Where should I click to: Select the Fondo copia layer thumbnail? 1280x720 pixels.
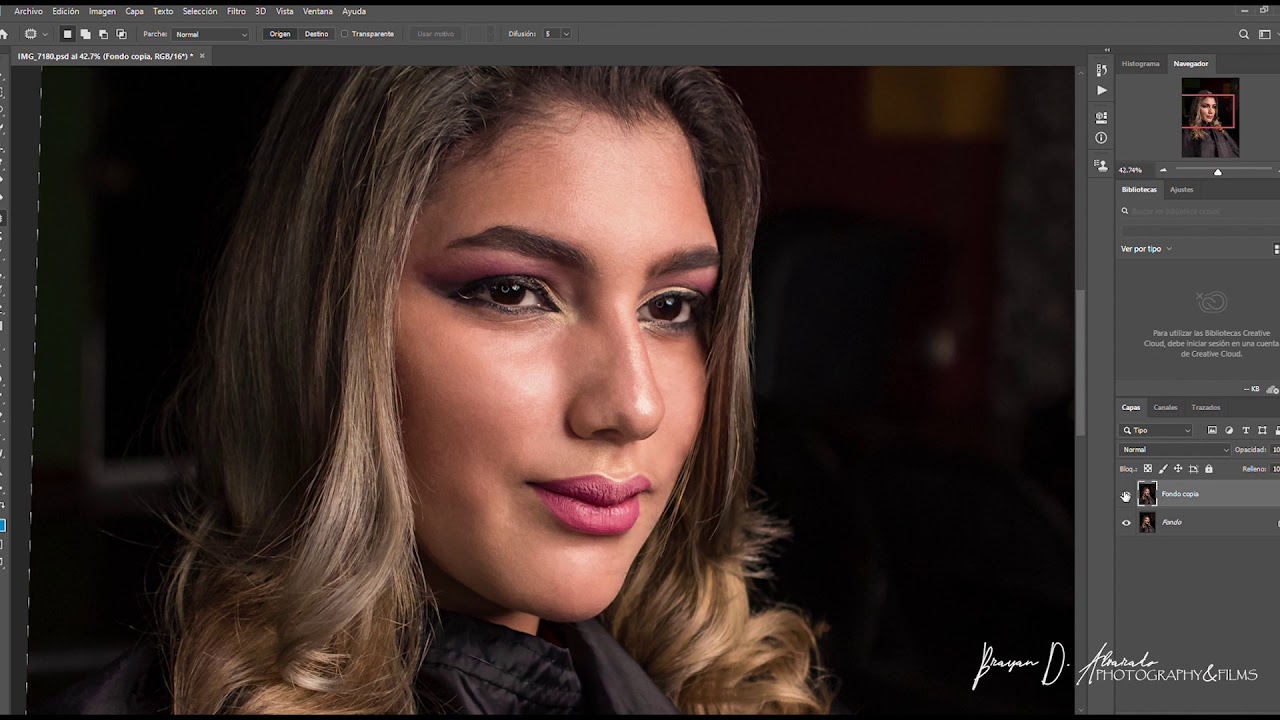[x=1147, y=494]
